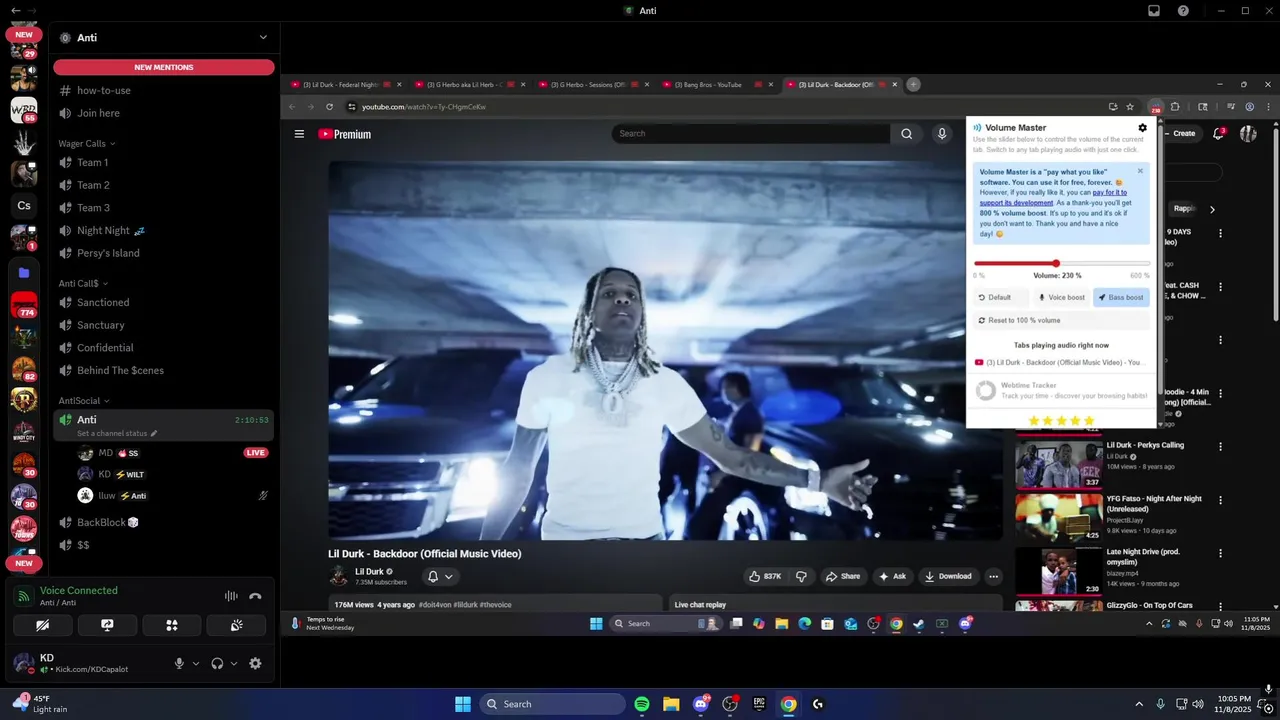This screenshot has height=720, width=1280.
Task: Click the Share button under video
Action: [842, 577]
